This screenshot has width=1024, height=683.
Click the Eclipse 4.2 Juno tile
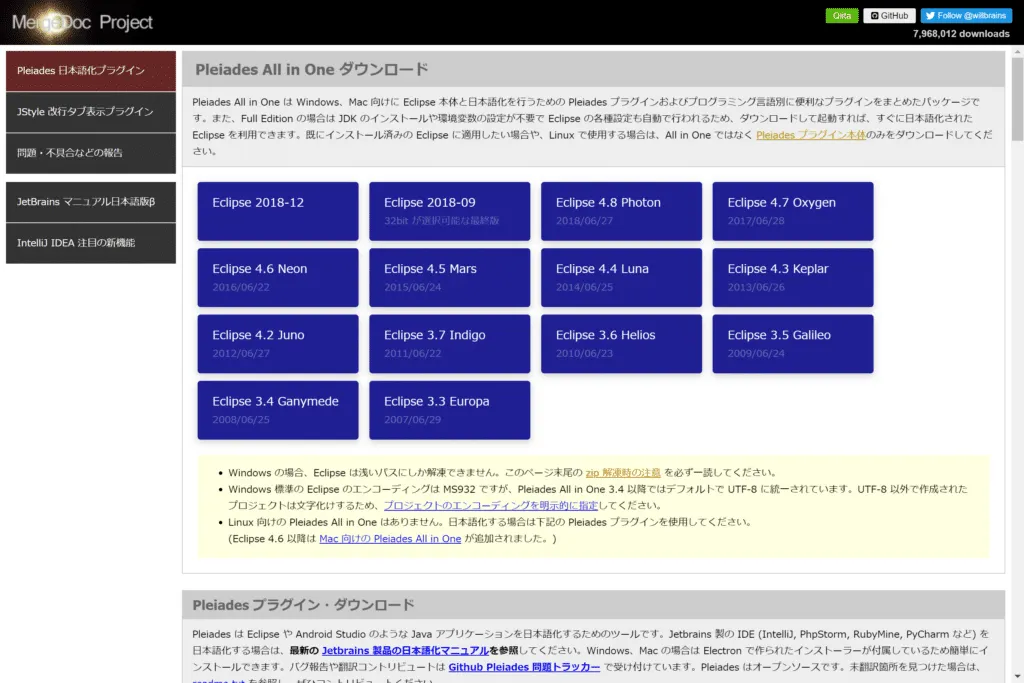[x=278, y=344]
